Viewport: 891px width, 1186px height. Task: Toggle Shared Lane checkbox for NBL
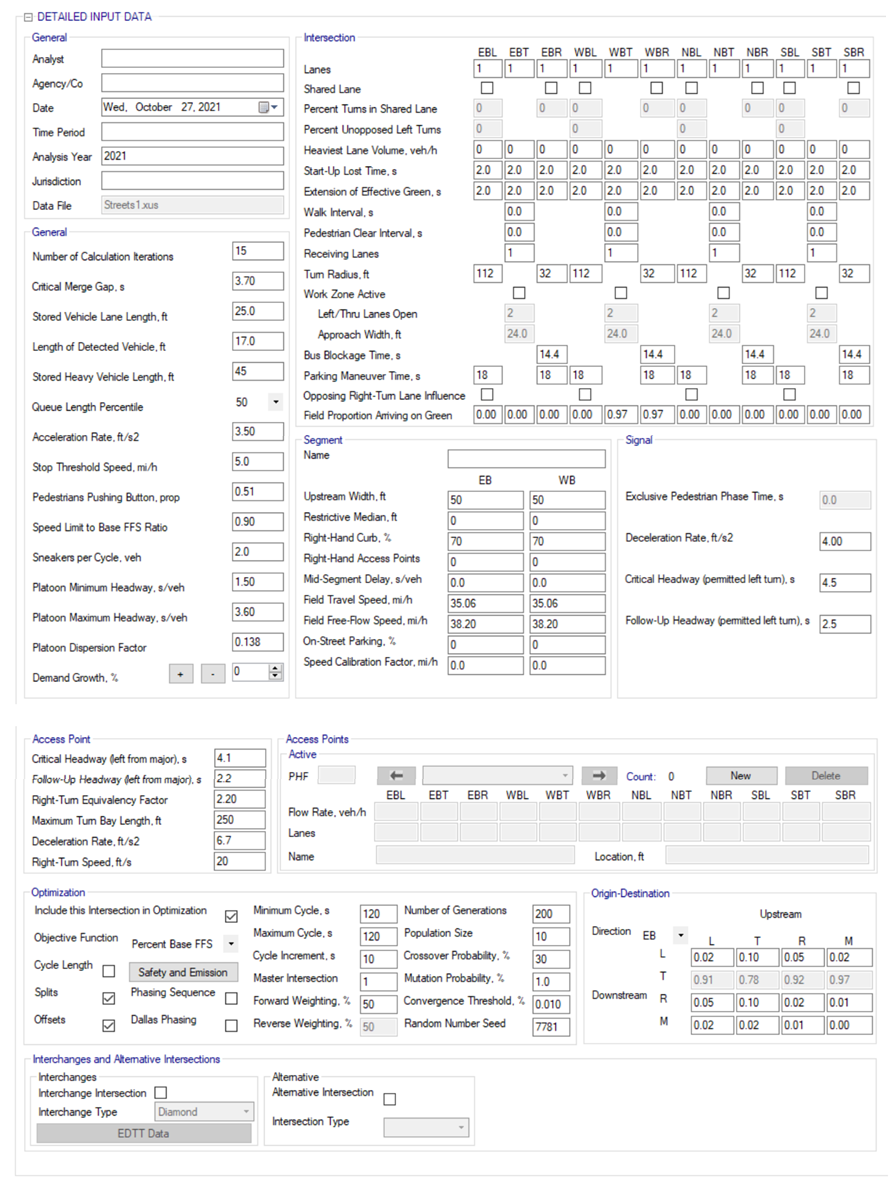691,88
